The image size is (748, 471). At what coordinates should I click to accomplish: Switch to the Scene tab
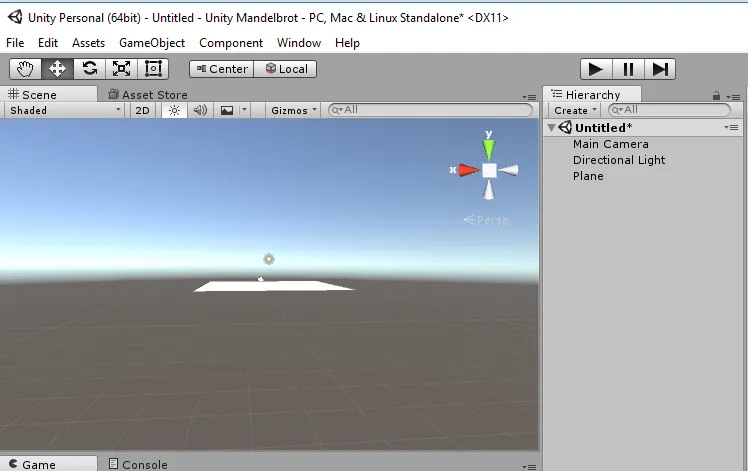tap(48, 94)
